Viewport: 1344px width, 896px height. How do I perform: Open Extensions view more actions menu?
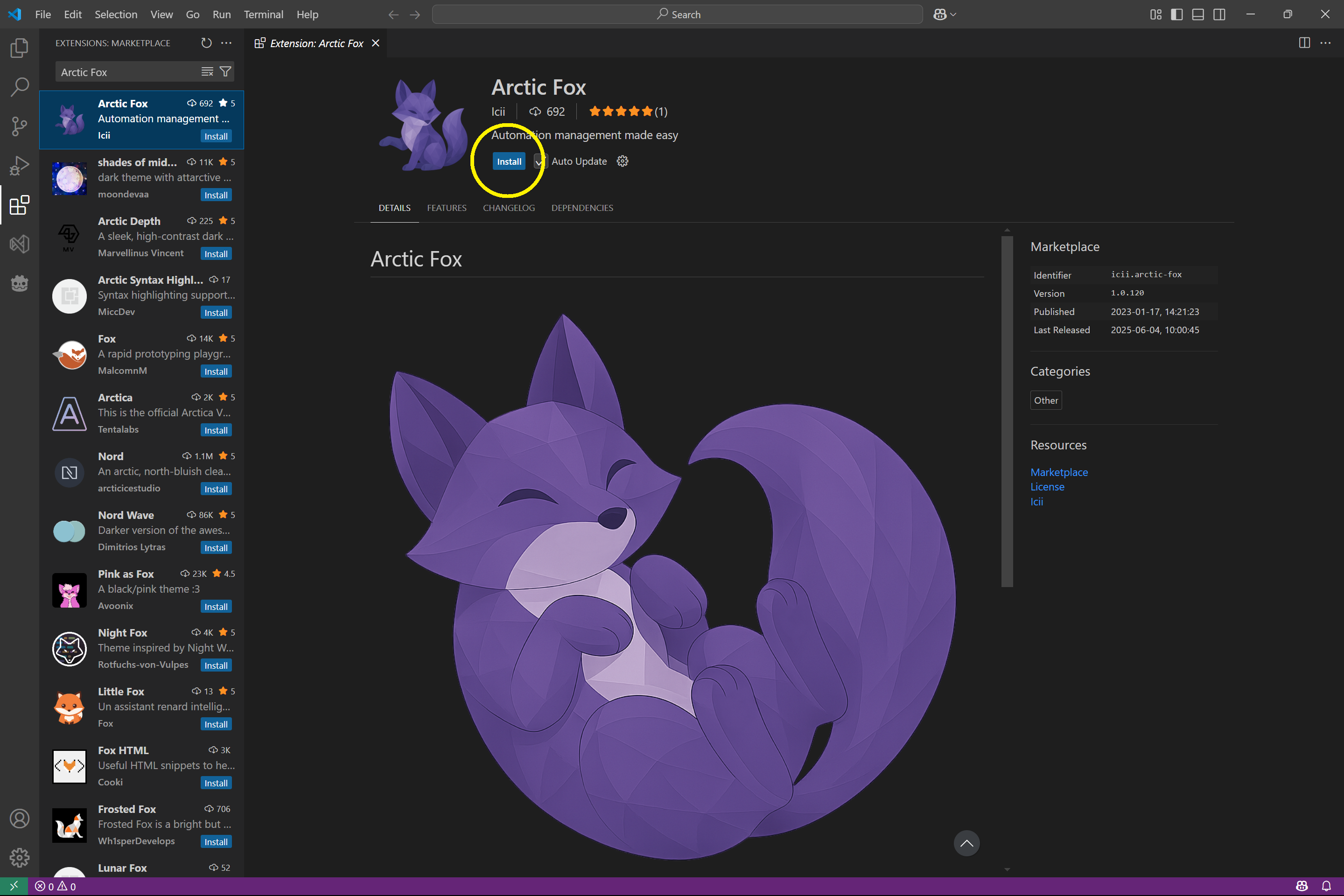[226, 43]
